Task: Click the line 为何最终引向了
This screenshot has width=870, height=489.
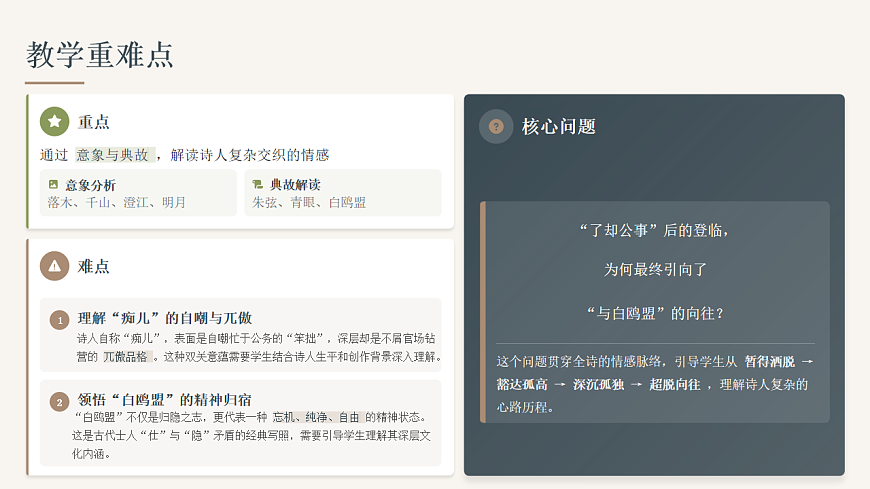Action: 655,270
